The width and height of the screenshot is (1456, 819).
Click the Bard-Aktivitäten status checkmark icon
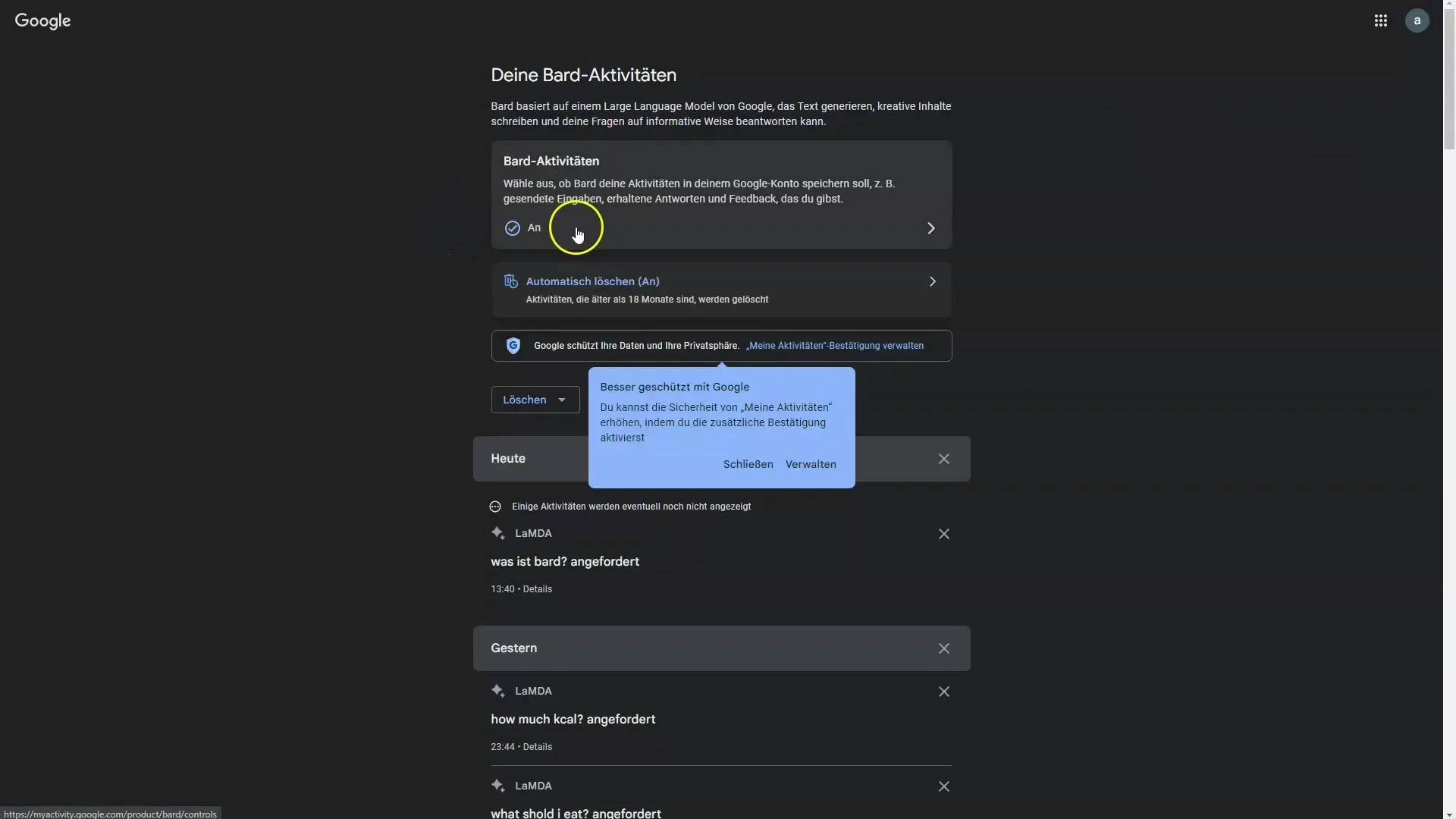[513, 228]
